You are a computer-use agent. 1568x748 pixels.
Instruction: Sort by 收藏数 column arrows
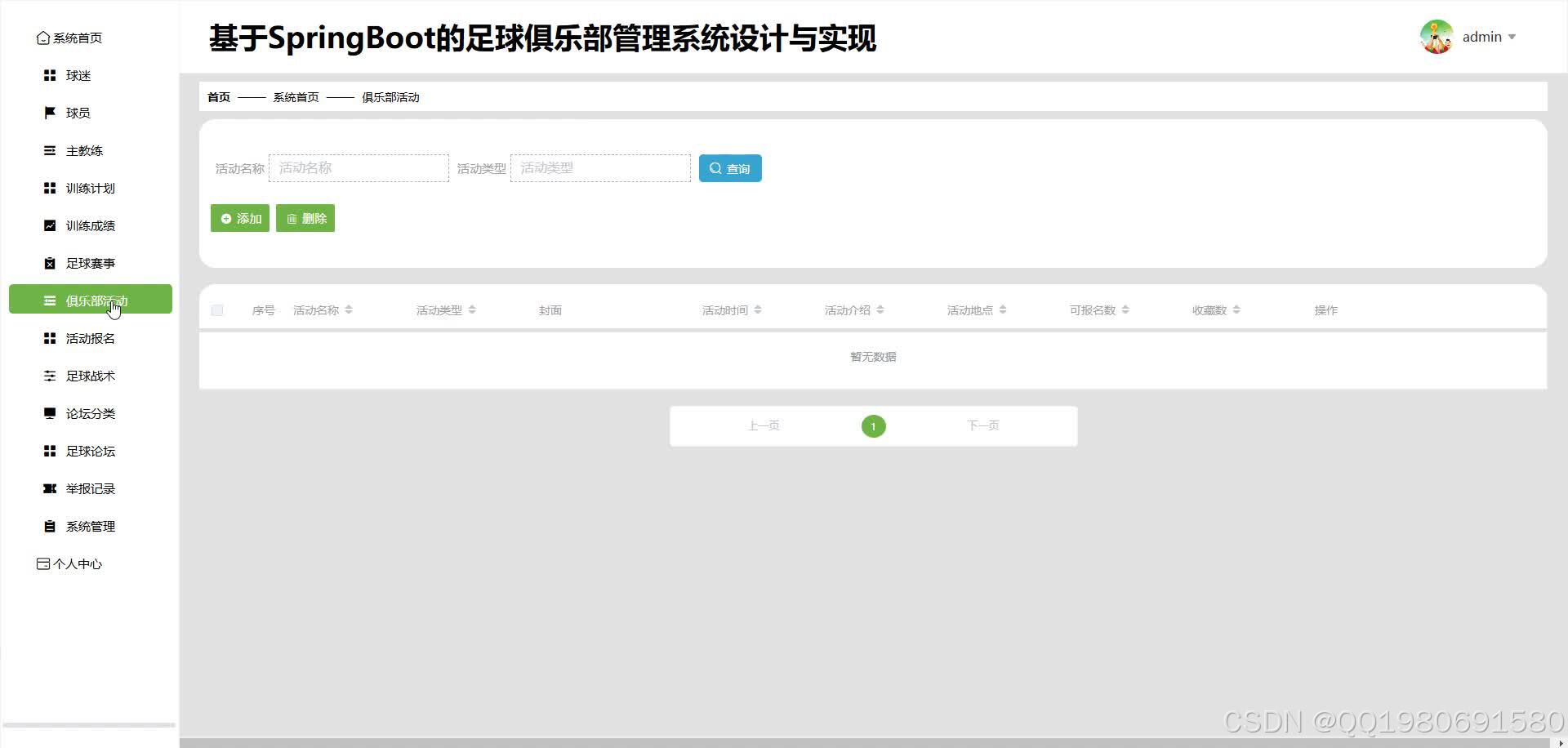tap(1236, 310)
